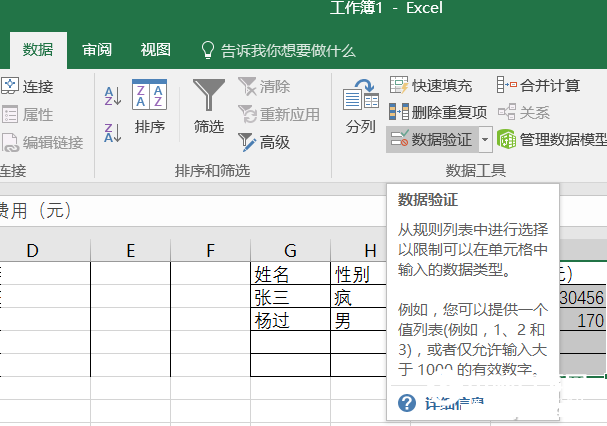Click the Connections (连接) icon
The width and height of the screenshot is (607, 426).
pos(28,87)
